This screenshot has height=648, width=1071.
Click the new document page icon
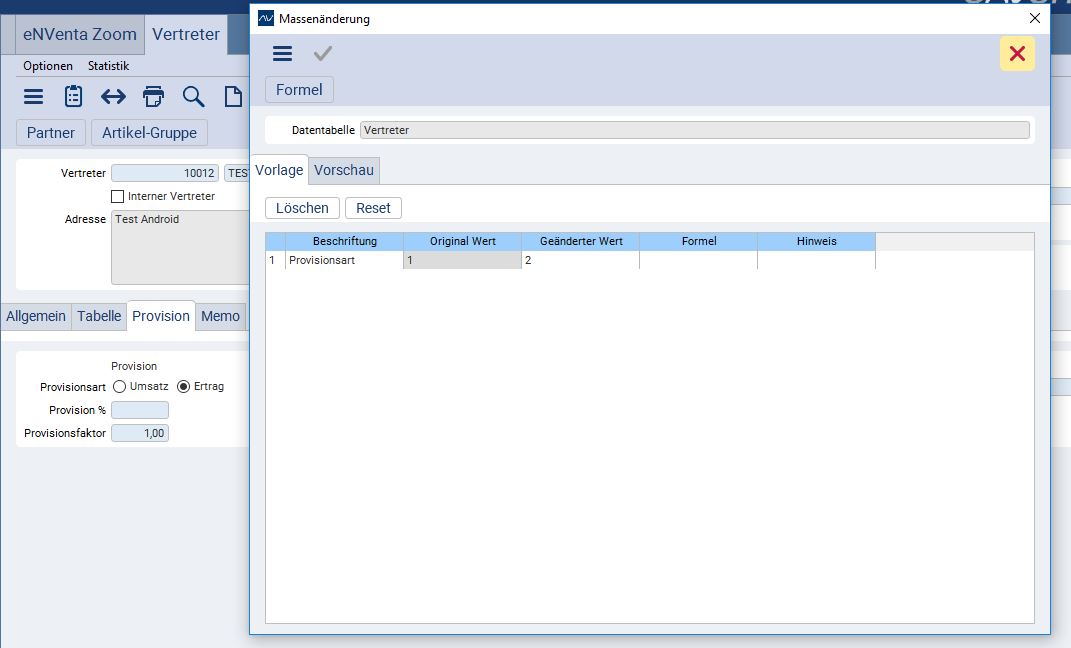coord(232,96)
